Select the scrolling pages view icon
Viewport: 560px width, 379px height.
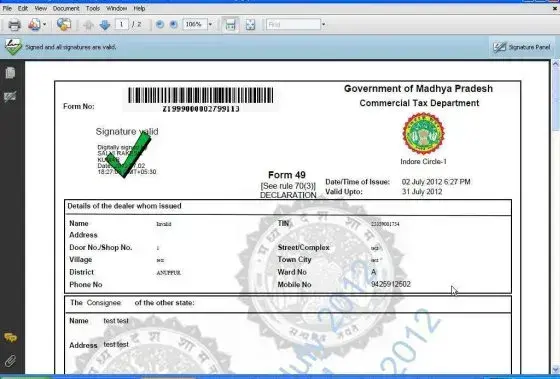[230, 24]
